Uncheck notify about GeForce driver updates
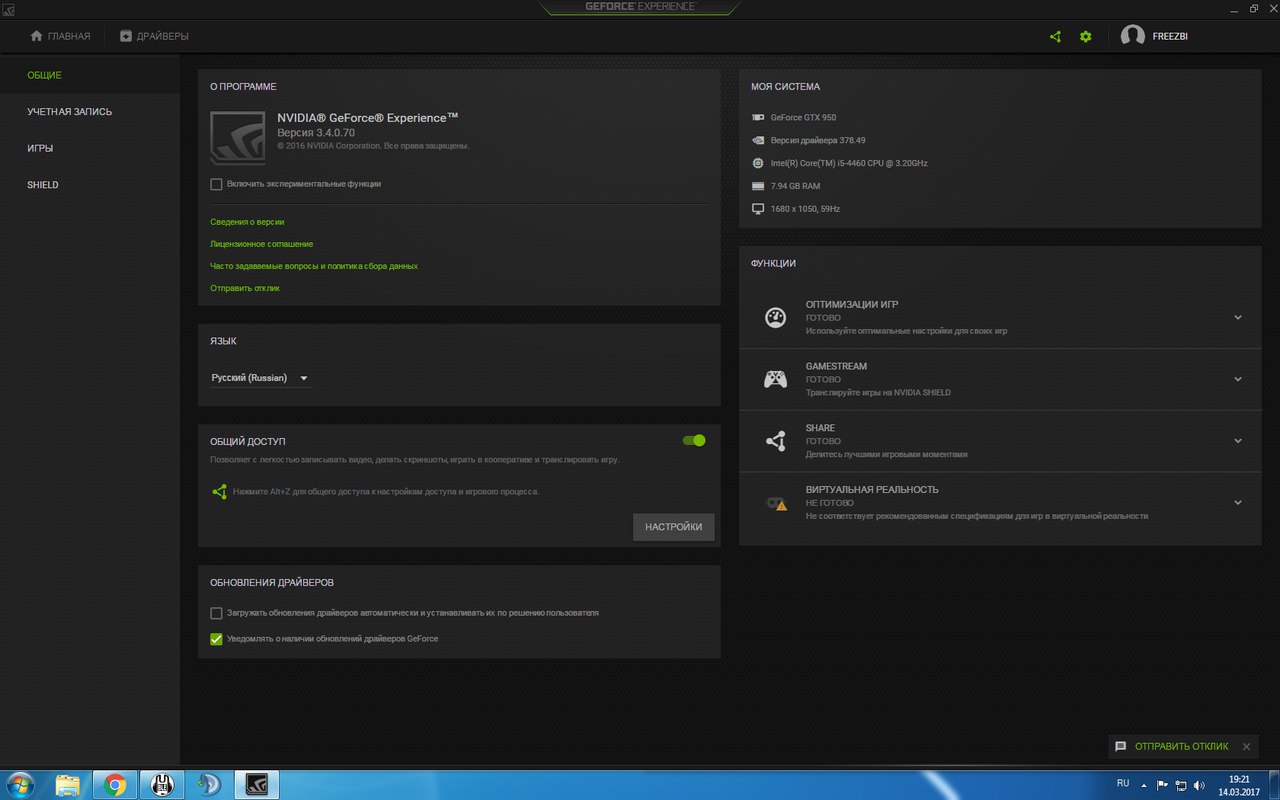This screenshot has width=1280, height=800. tap(216, 639)
